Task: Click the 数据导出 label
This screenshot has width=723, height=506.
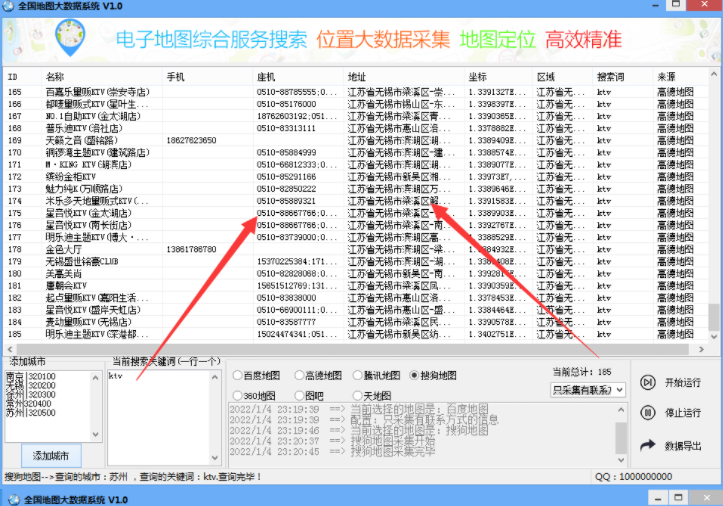Action: (x=682, y=446)
